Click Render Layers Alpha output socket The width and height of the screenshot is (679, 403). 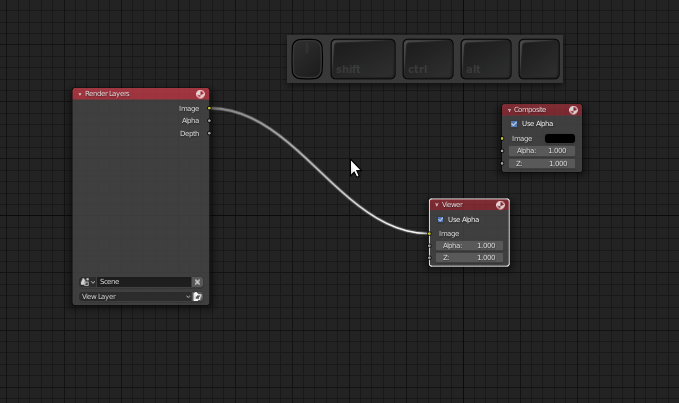click(x=209, y=121)
